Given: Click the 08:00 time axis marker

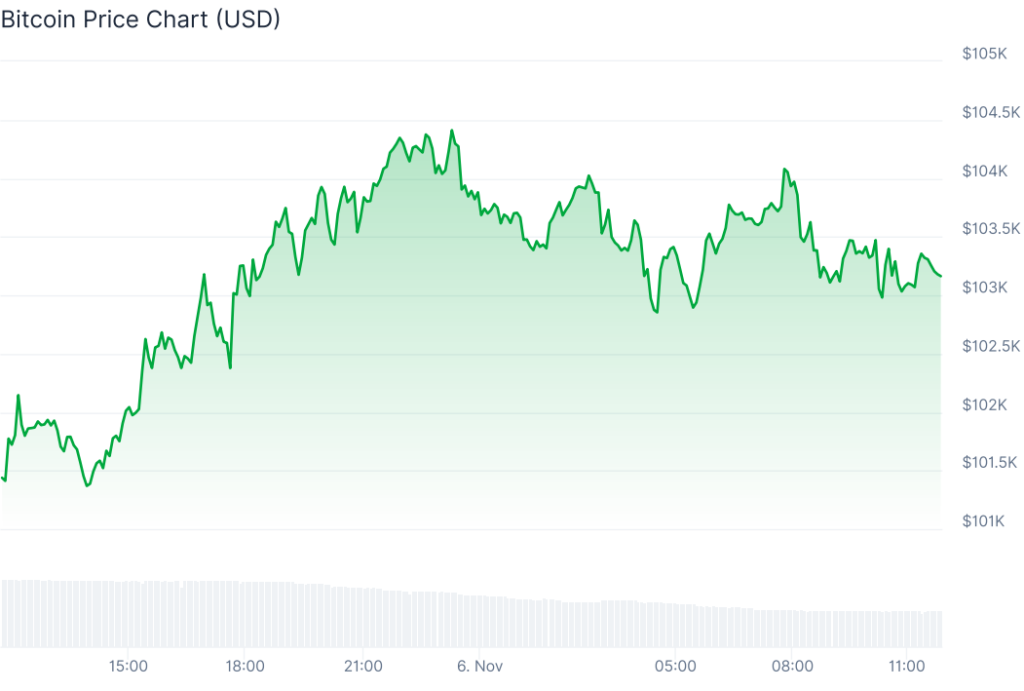Looking at the screenshot, I should 792,666.
